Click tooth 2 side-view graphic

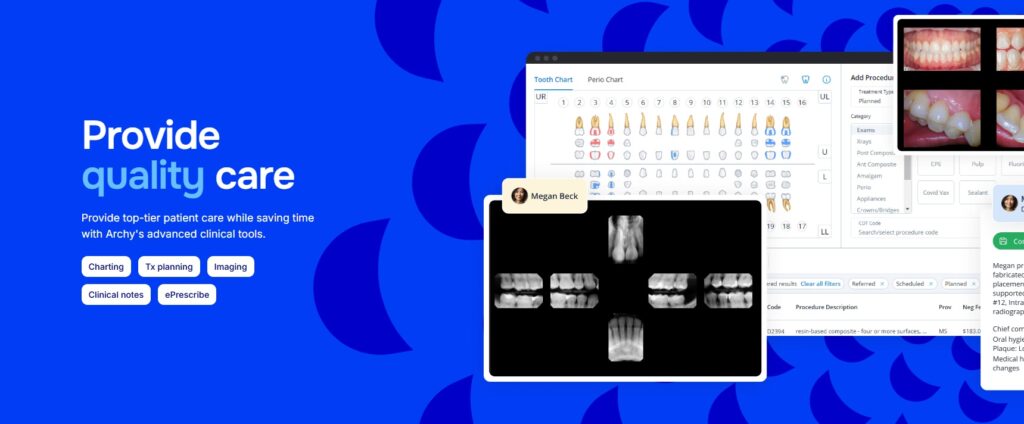(x=579, y=125)
